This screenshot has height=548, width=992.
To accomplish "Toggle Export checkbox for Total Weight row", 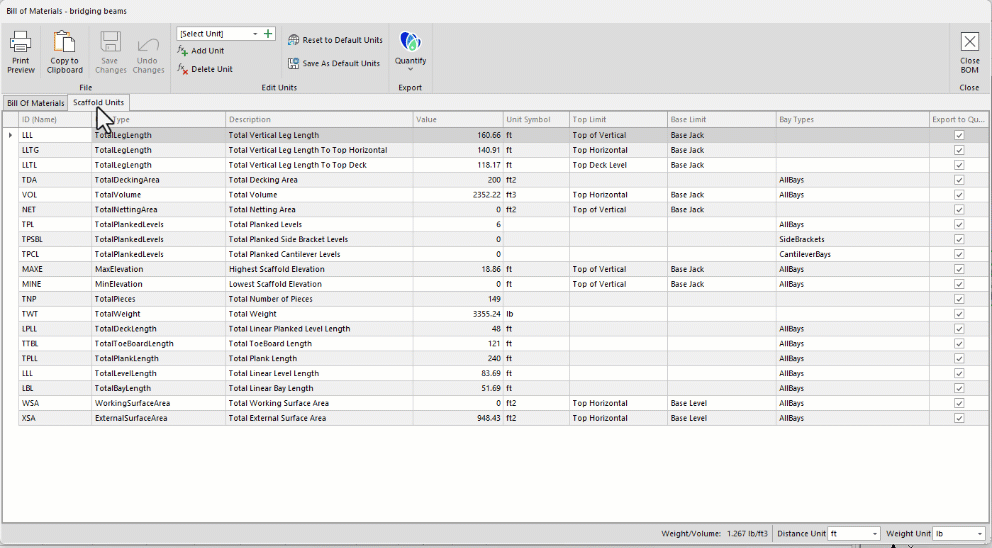I will tap(959, 314).
